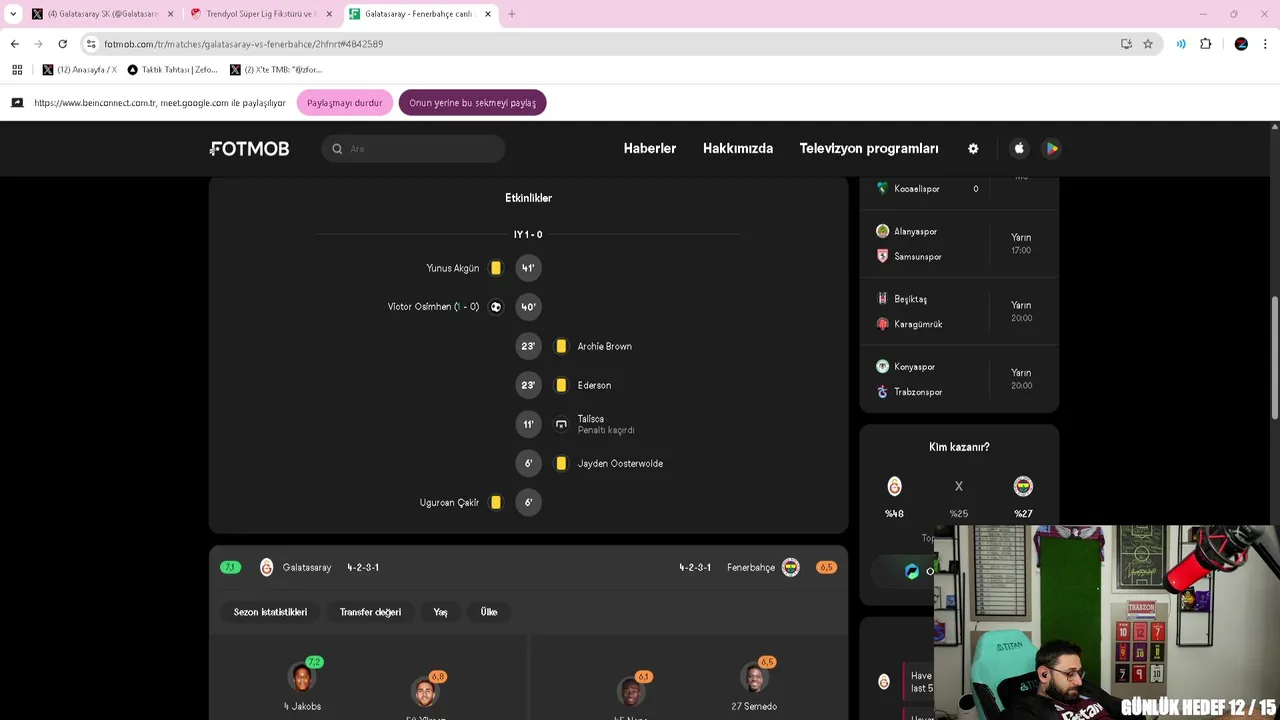
Task: Click Fenerbahçe crest in lineup header
Action: pyautogui.click(x=791, y=567)
